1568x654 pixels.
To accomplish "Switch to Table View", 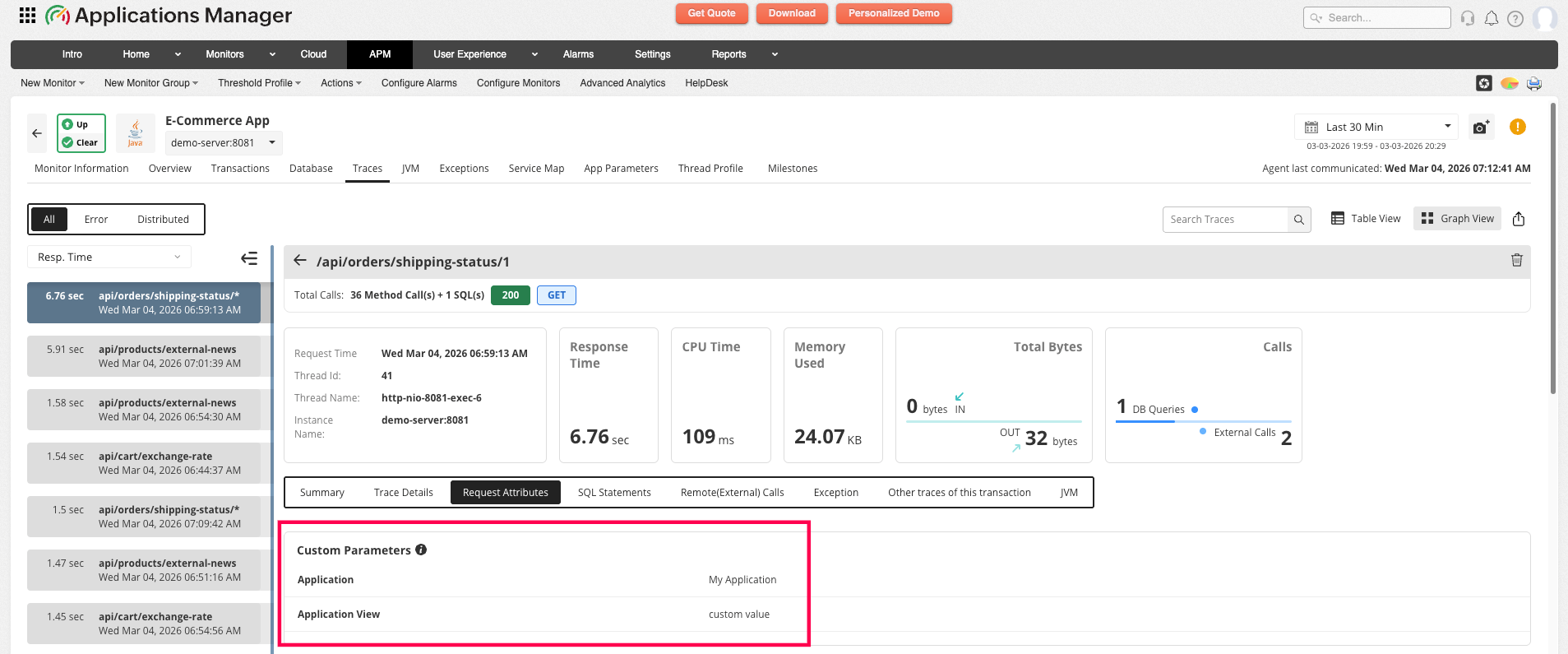I will [x=1366, y=219].
